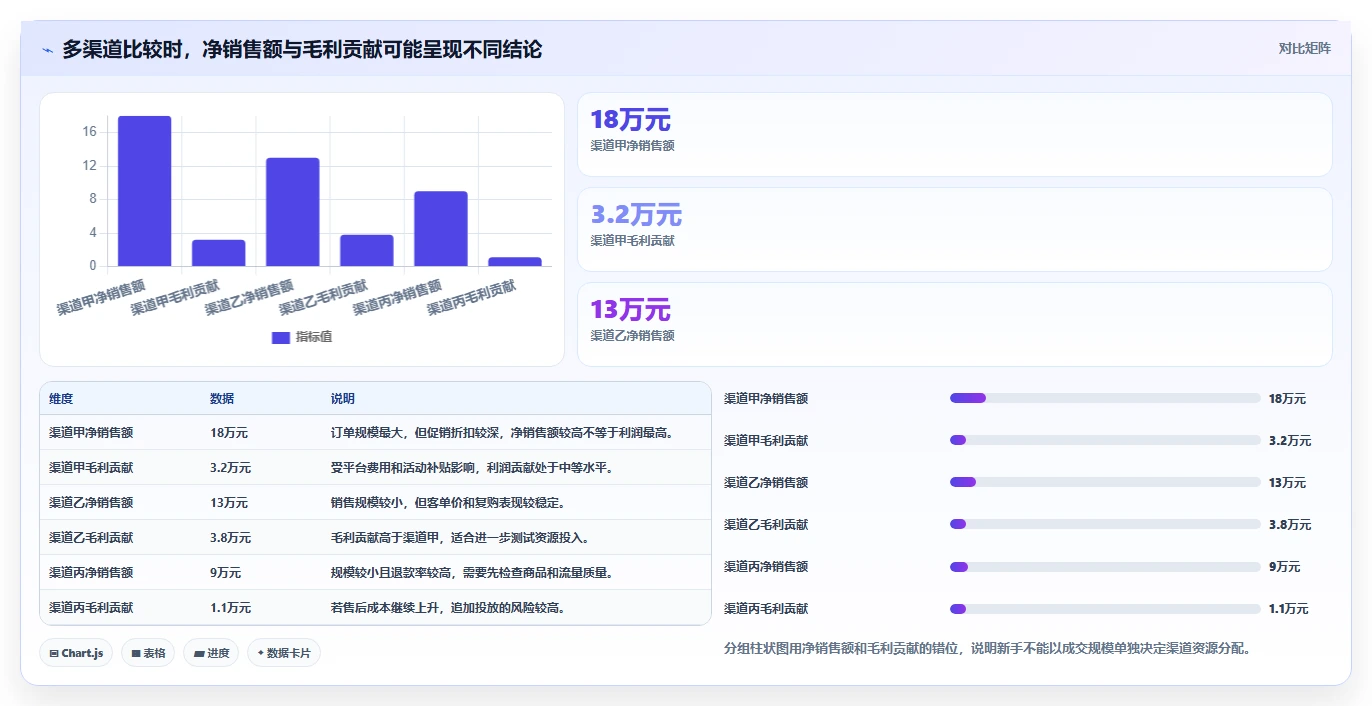The image size is (1372, 706).
Task: Open the 18万元 渠道甲净销售额 data card
Action: coord(955,135)
